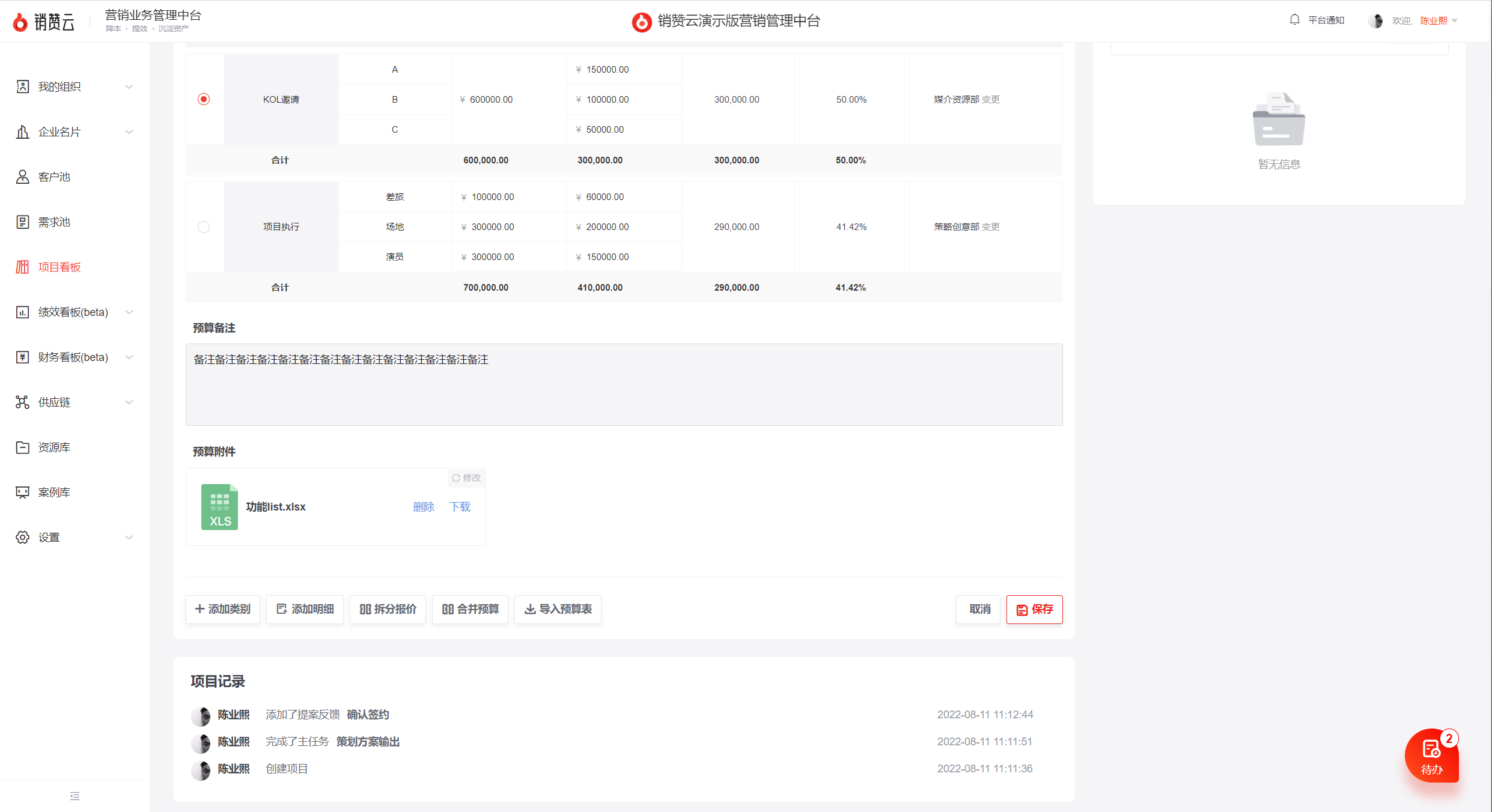Click the 财务看板 yen icon
Viewport: 1492px width, 812px height.
[x=22, y=357]
